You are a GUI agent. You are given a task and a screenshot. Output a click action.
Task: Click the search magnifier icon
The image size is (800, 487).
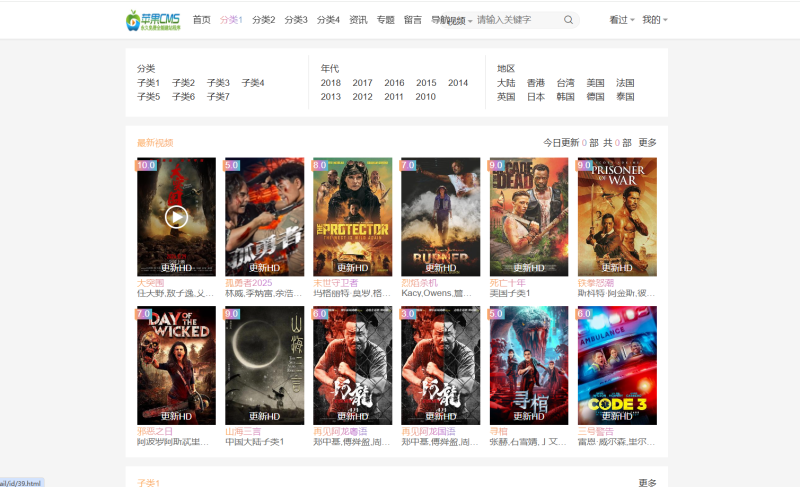568,20
